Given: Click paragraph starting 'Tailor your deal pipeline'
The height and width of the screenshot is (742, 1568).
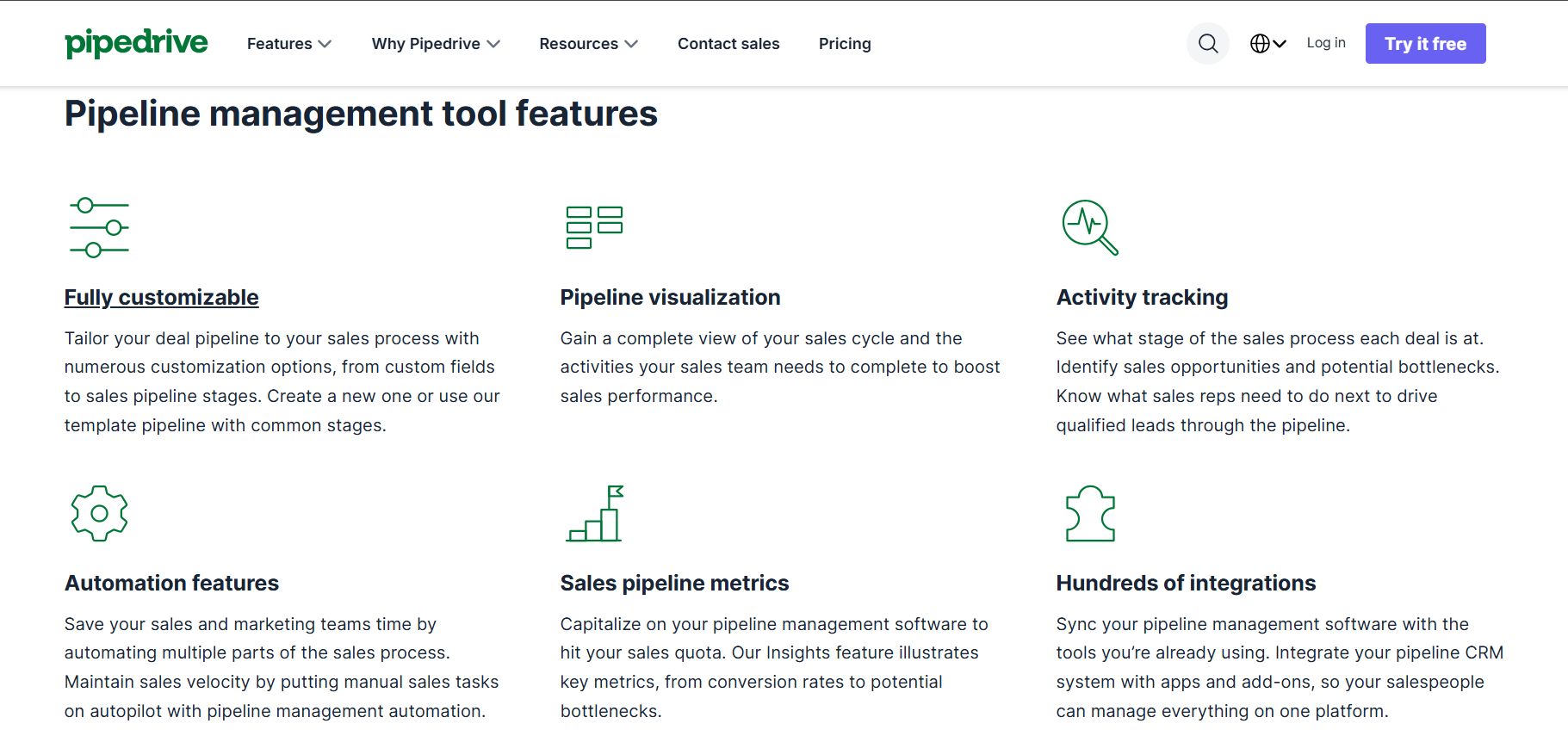Looking at the screenshot, I should point(282,381).
